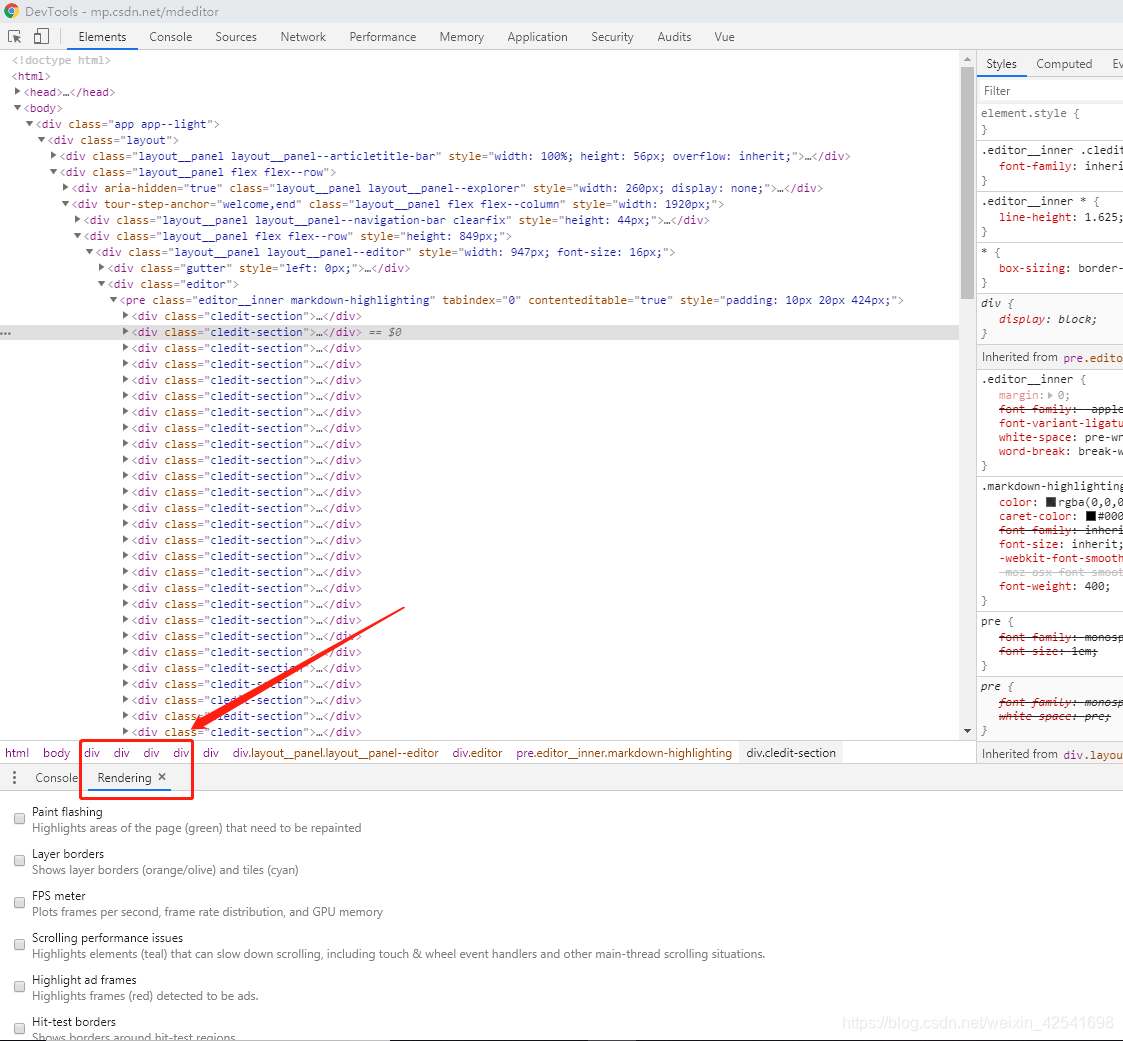Viewport: 1123px width, 1041px height.
Task: Click the ellipsis beside selected cledit-section row
Action: [6, 333]
